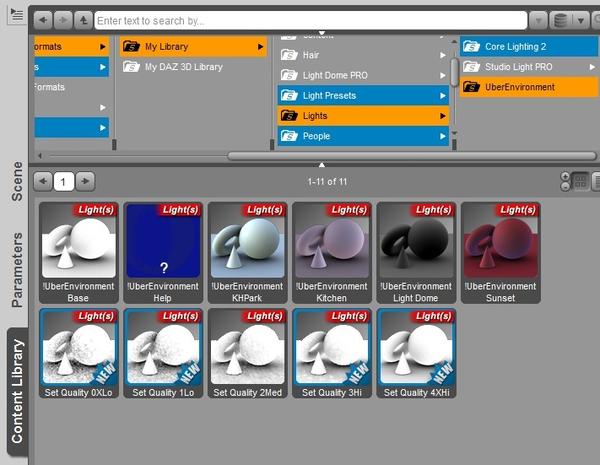Select My Library folder
This screenshot has width=600, height=465.
[193, 47]
